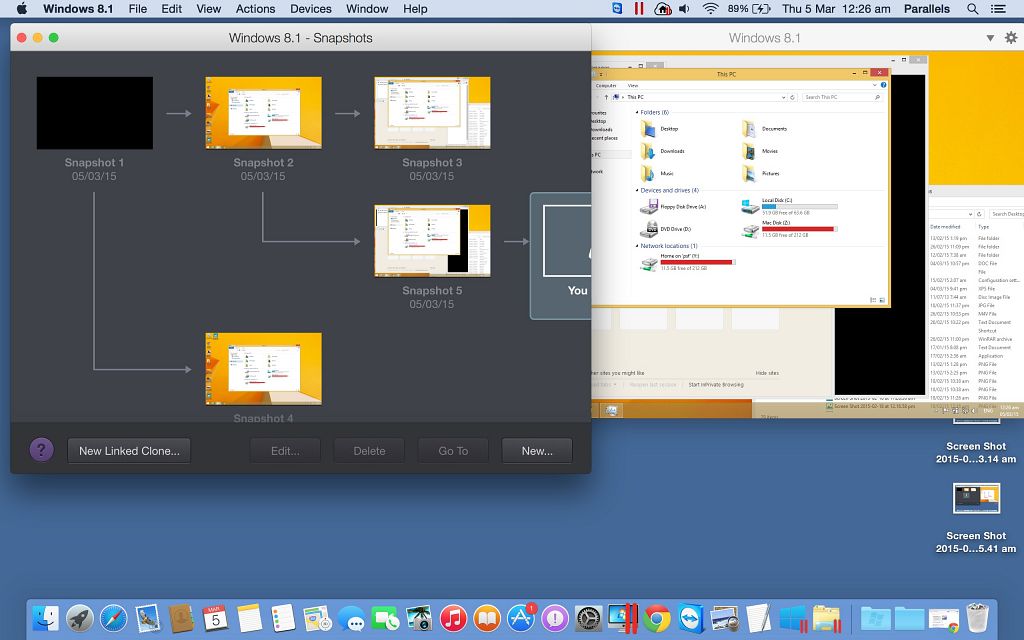Collapse the Devices and drives group
Screen dimensions: 1024x640
(x=637, y=190)
